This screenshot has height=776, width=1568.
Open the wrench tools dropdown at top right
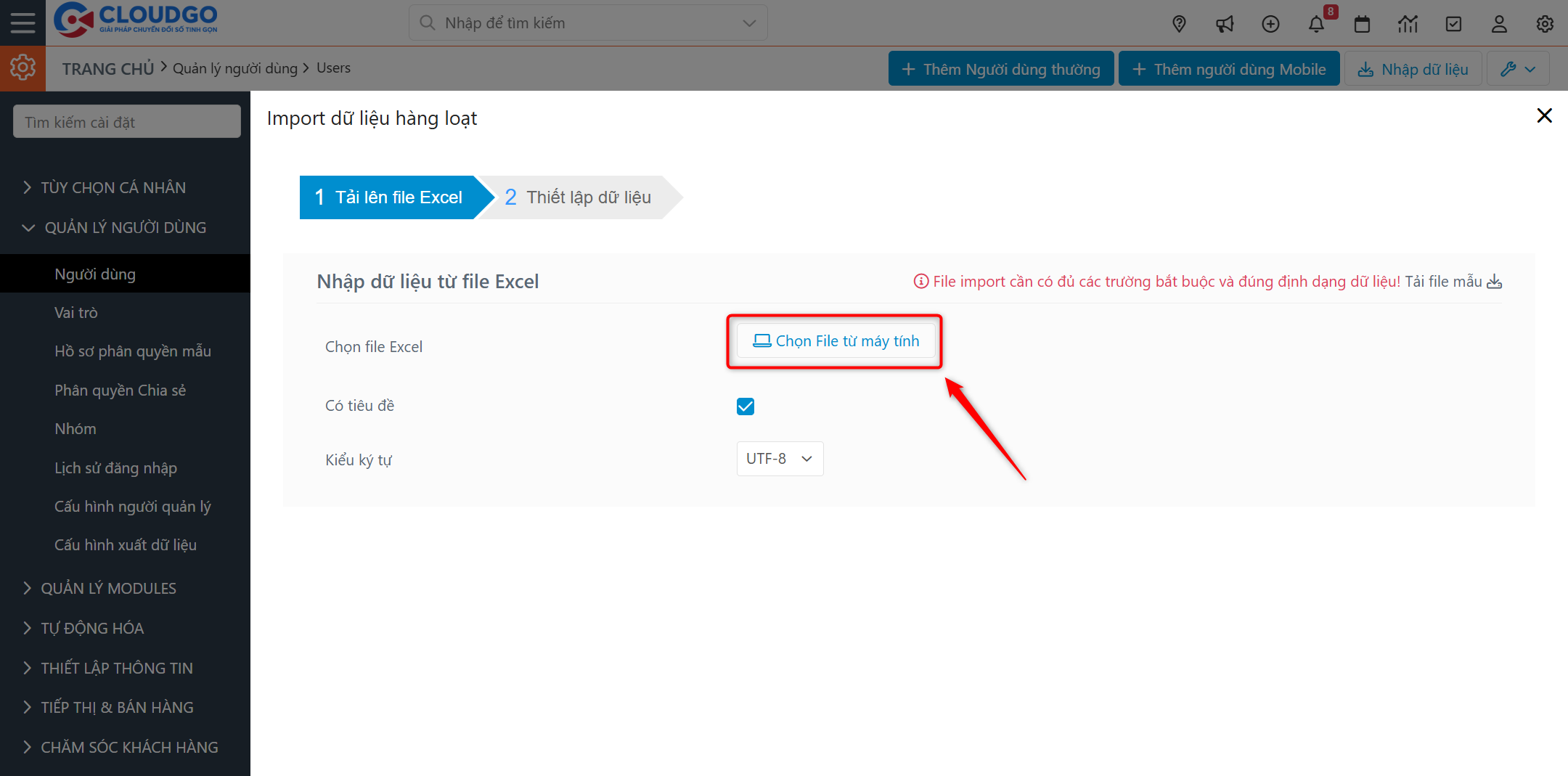point(1517,68)
